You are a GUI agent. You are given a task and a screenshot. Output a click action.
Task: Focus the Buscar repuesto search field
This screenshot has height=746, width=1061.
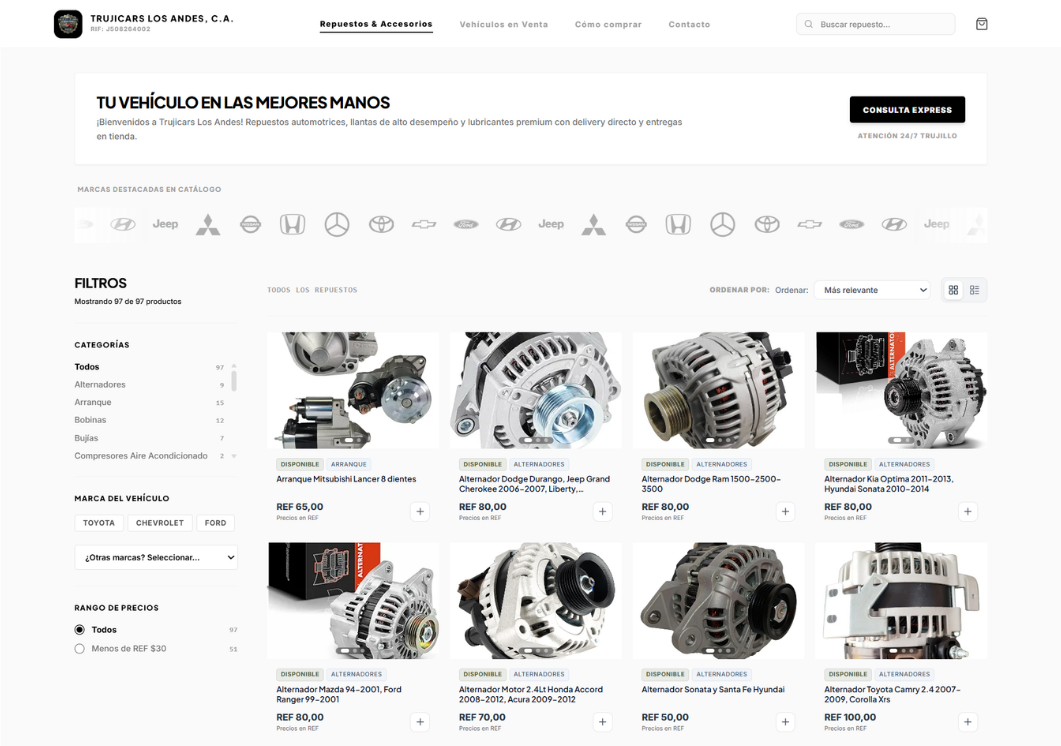pyautogui.click(x=876, y=24)
